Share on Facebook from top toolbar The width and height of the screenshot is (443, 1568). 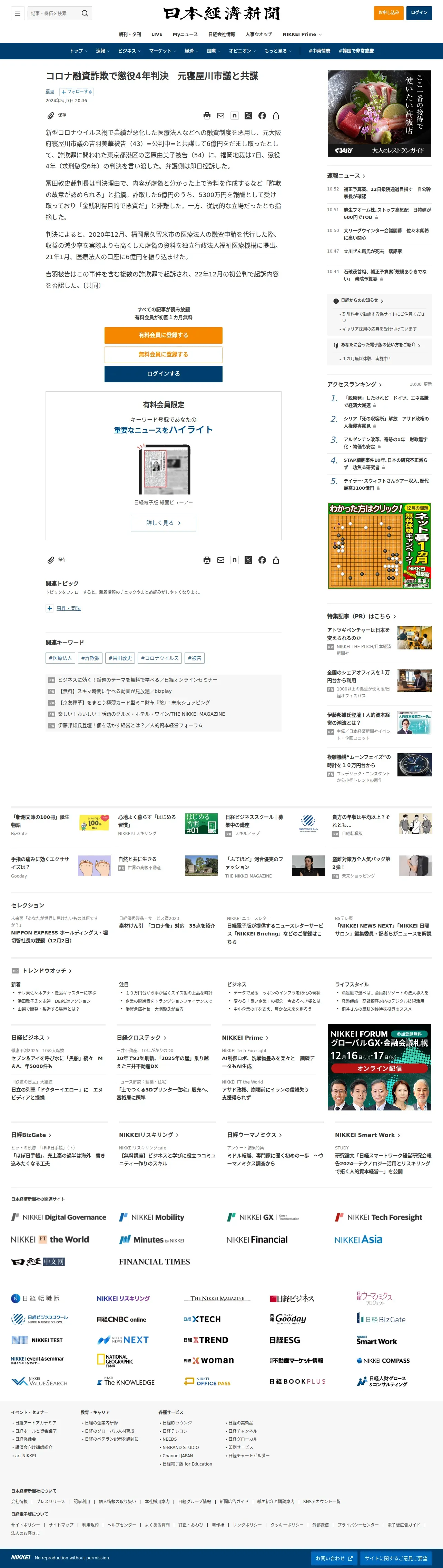(x=262, y=116)
